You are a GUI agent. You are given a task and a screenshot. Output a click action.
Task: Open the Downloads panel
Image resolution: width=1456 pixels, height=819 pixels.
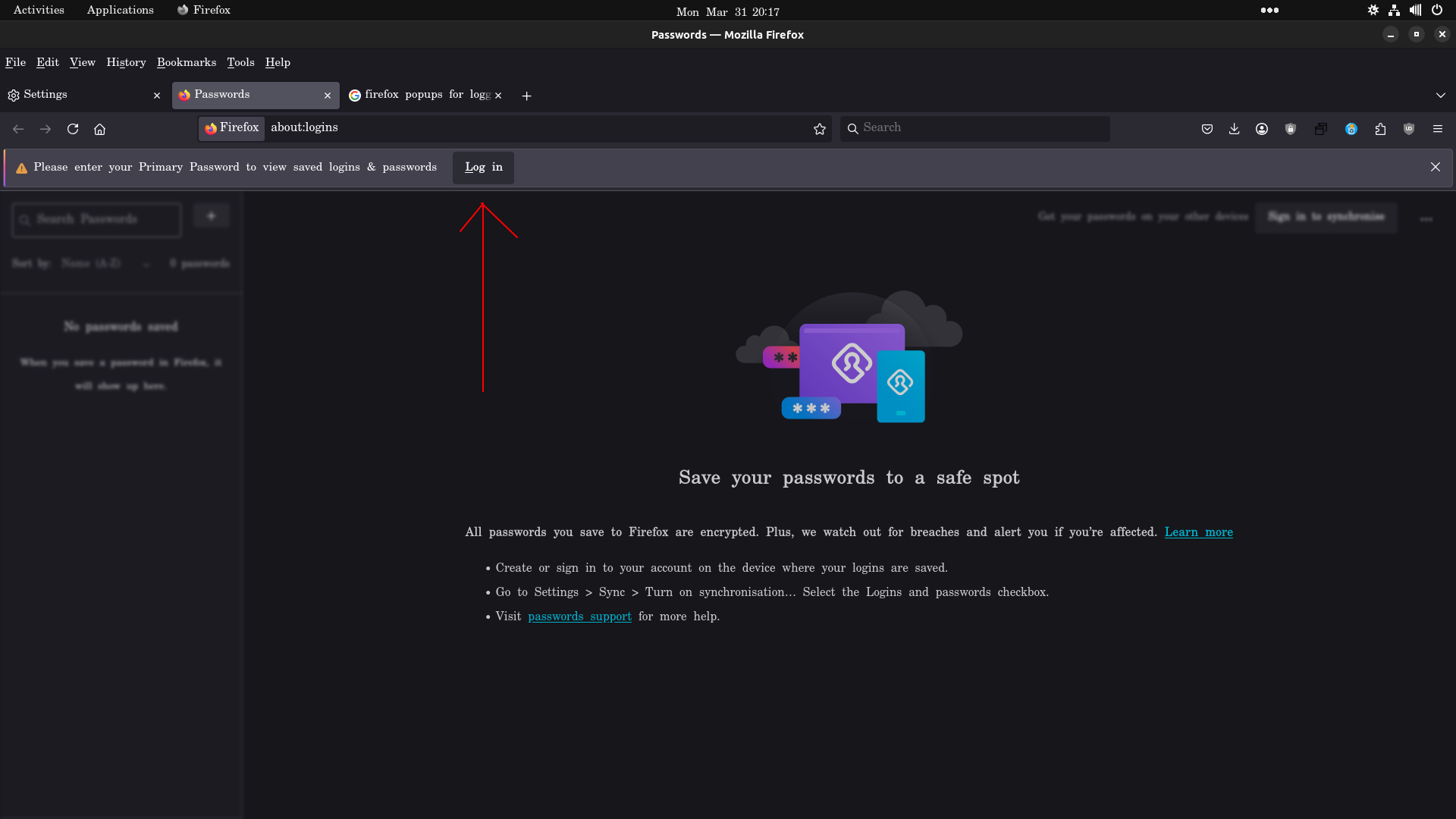tap(1235, 129)
